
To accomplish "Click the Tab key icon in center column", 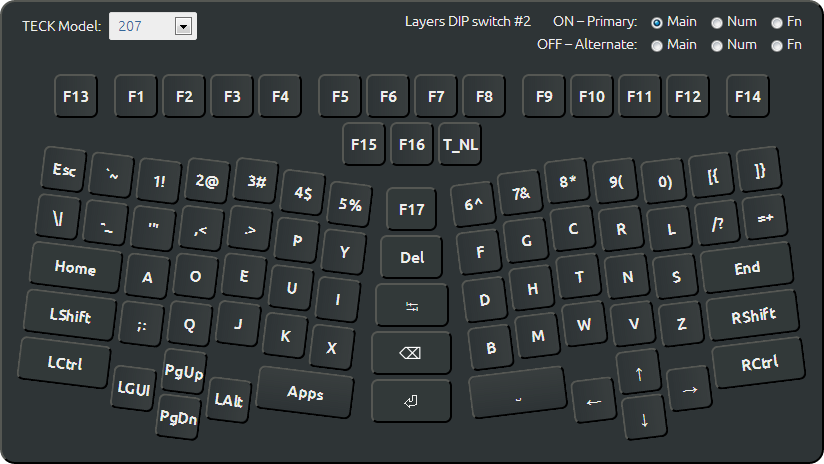I will click(x=411, y=305).
